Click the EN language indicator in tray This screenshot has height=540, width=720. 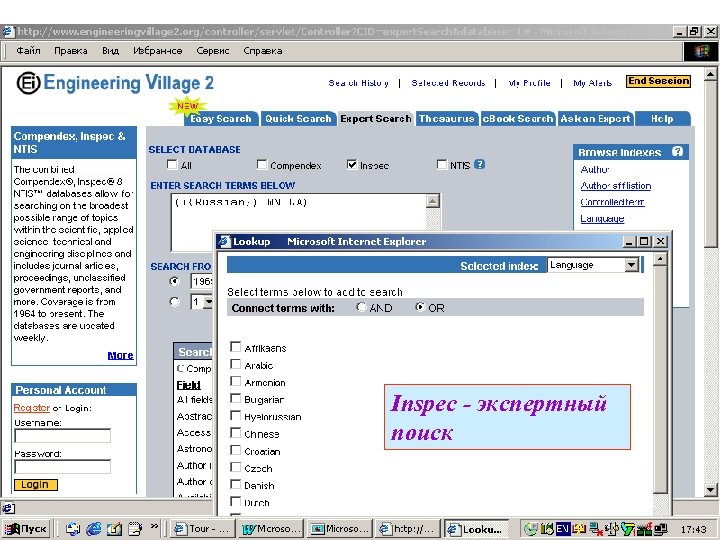coord(562,529)
